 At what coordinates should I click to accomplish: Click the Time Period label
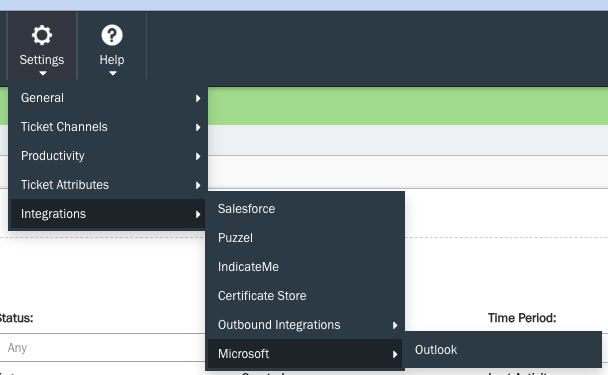(522, 318)
